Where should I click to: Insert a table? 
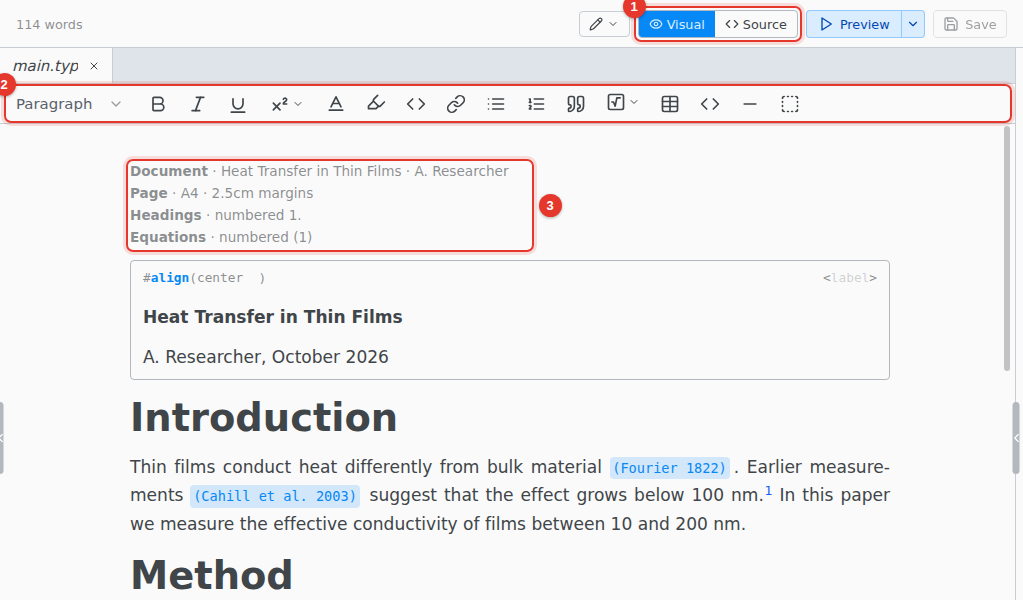pos(669,104)
